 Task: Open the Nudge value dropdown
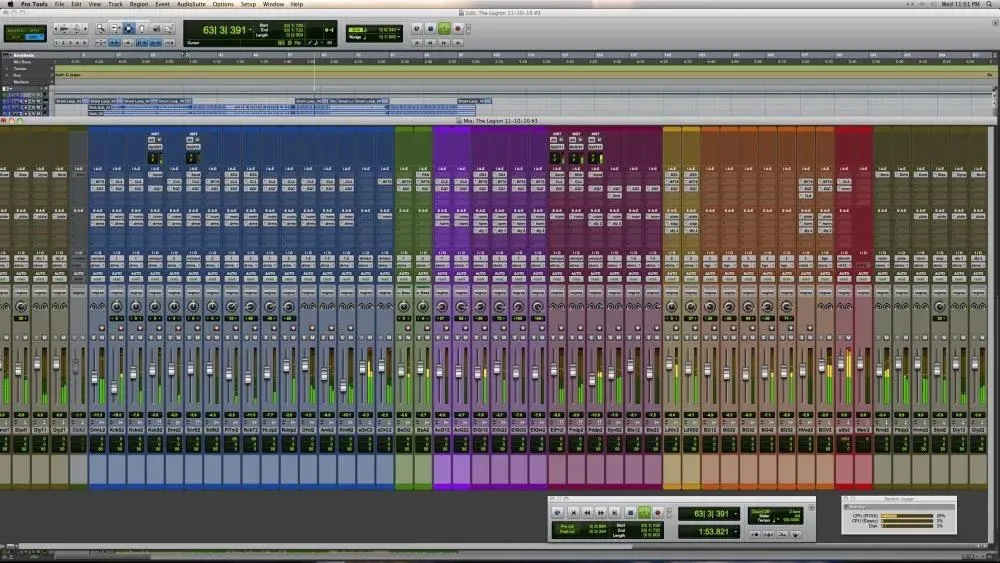[x=397, y=36]
